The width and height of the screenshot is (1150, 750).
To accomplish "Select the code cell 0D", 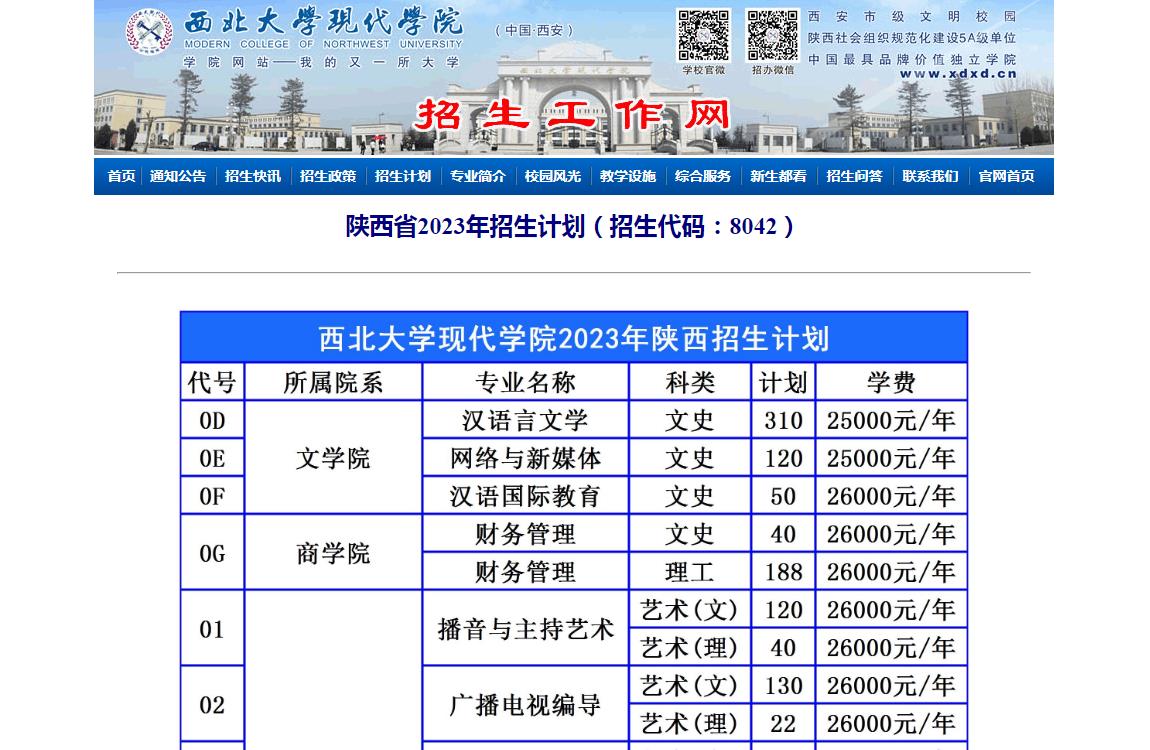I will 212,420.
